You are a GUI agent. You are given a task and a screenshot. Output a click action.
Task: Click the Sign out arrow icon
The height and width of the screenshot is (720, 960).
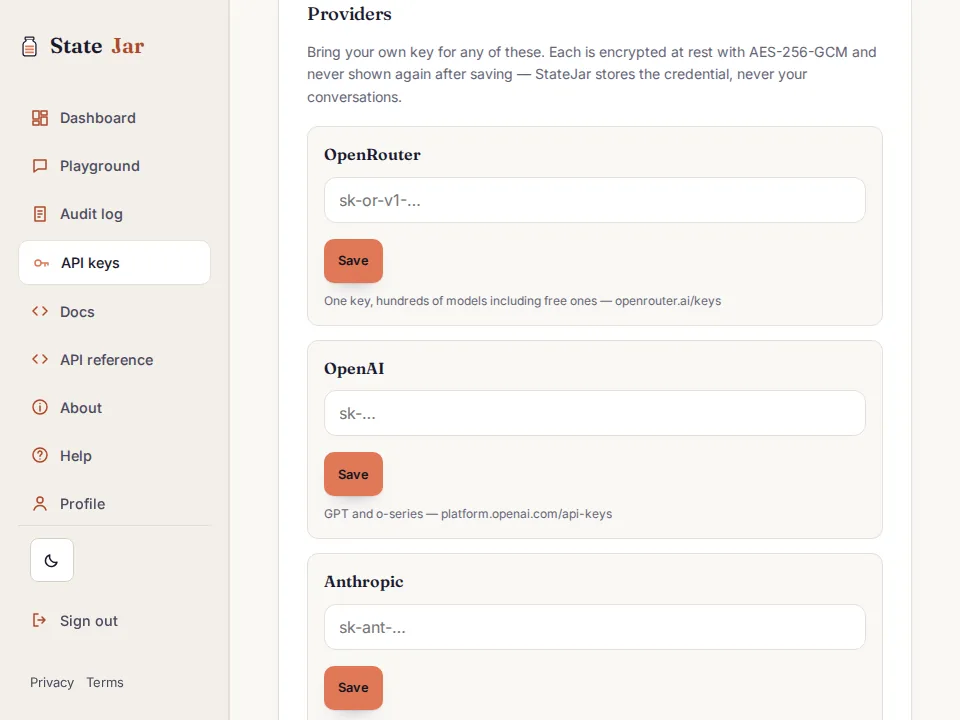[39, 620]
